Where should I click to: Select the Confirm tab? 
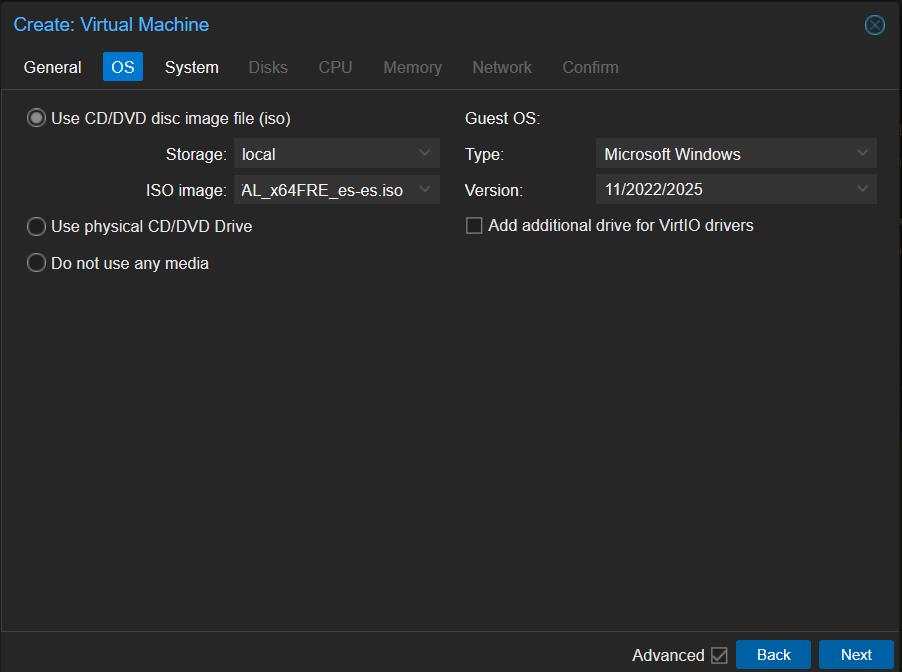tap(590, 68)
